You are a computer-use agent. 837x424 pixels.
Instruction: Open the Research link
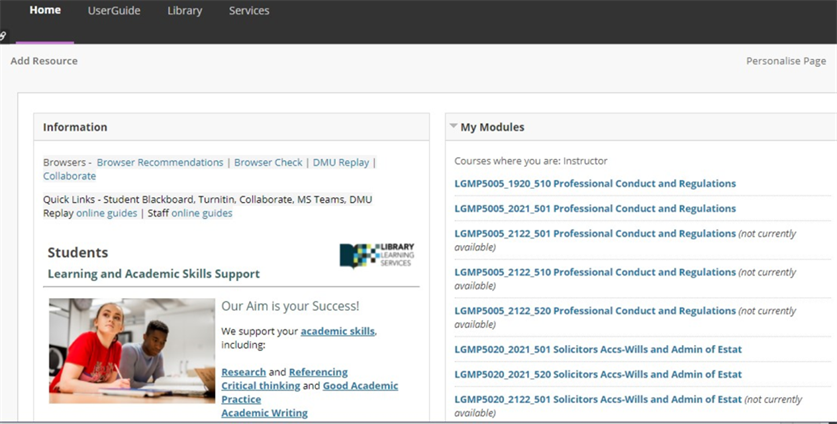pos(243,372)
